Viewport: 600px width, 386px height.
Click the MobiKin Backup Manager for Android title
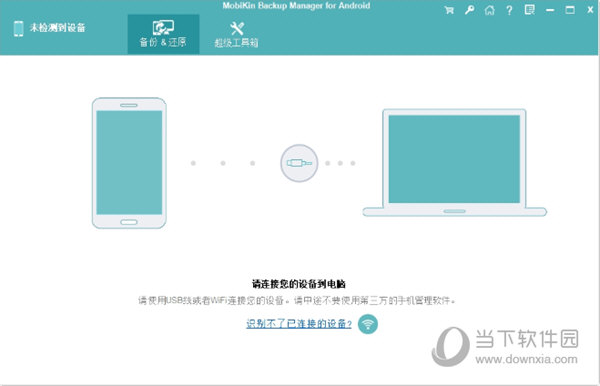coord(296,6)
